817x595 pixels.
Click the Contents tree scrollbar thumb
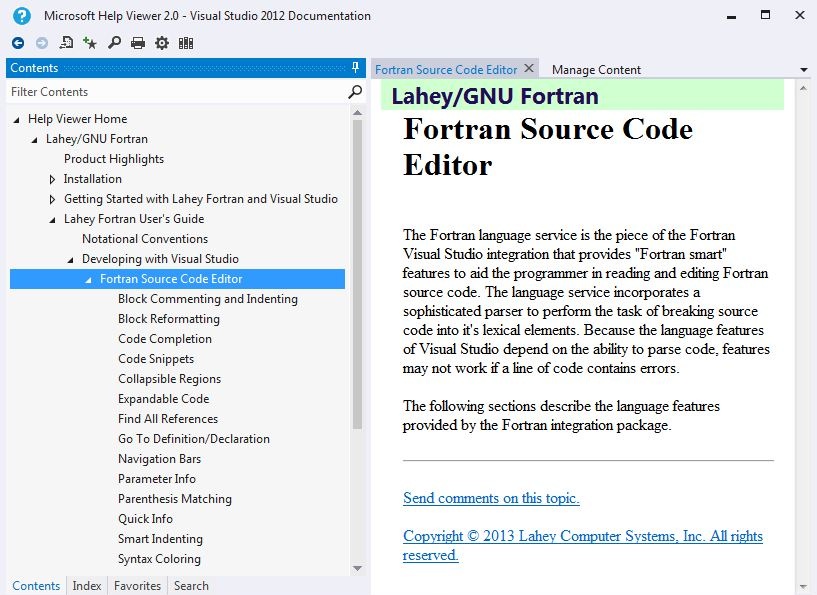[357, 275]
